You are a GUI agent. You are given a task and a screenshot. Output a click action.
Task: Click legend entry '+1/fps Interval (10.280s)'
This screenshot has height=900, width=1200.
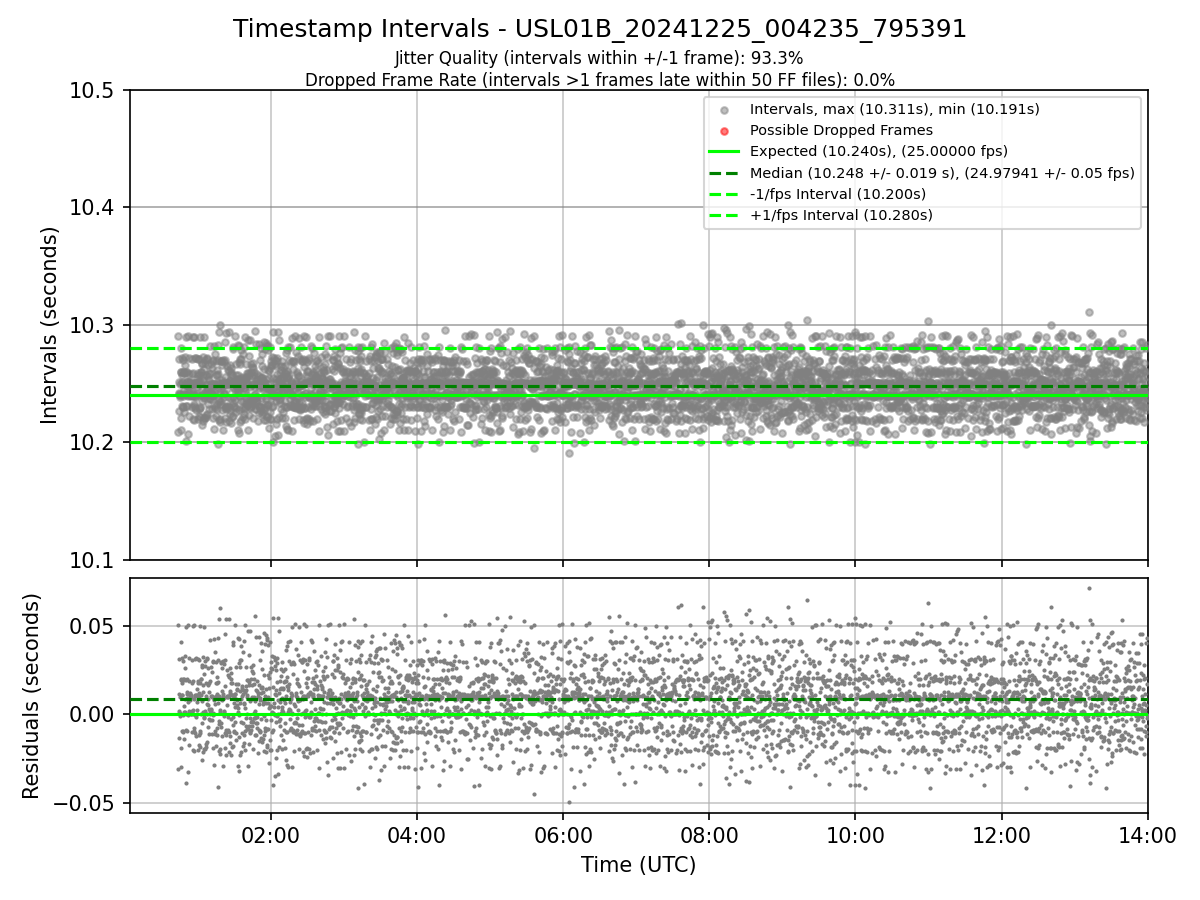click(841, 215)
